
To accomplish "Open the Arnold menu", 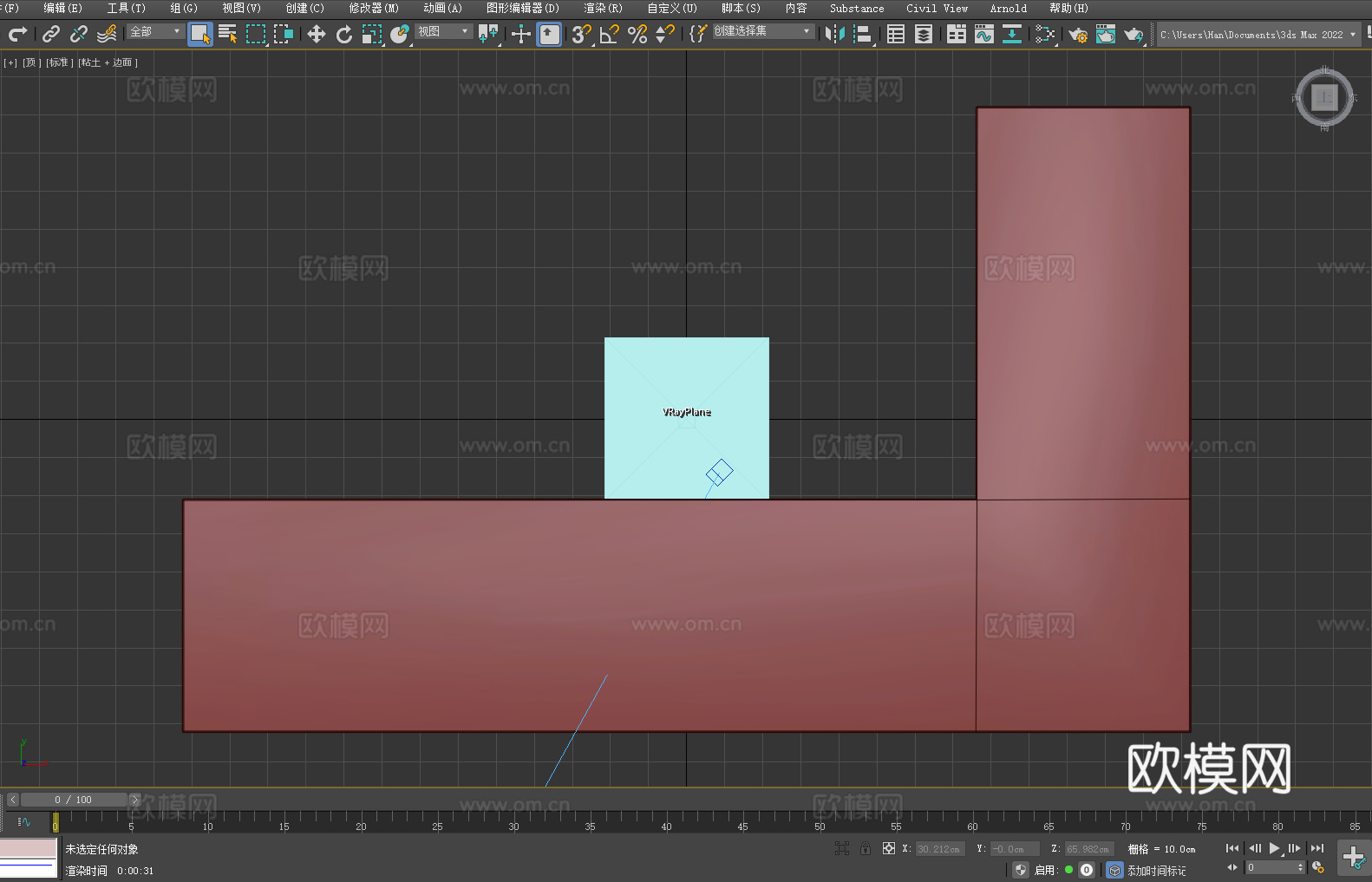I will coord(1009,8).
